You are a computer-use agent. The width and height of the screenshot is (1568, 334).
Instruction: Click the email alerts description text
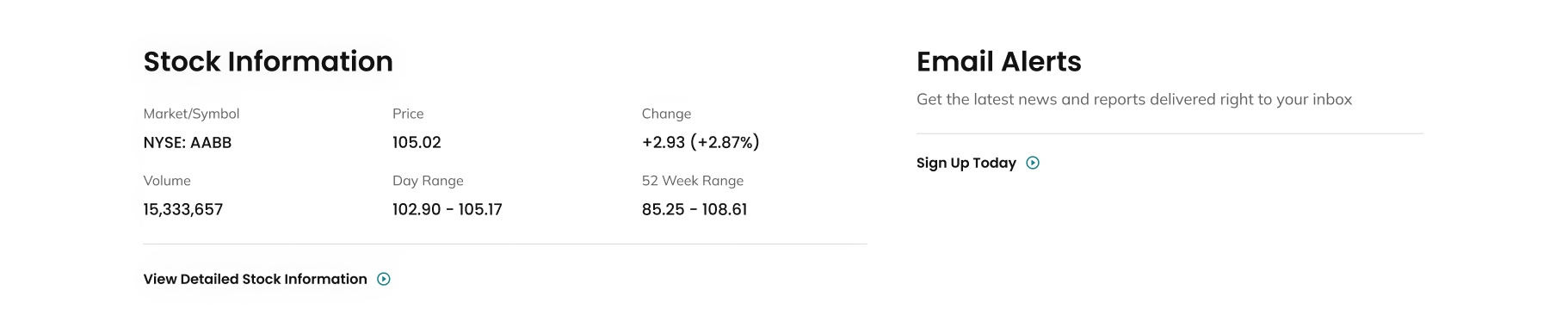pyautogui.click(x=1134, y=99)
